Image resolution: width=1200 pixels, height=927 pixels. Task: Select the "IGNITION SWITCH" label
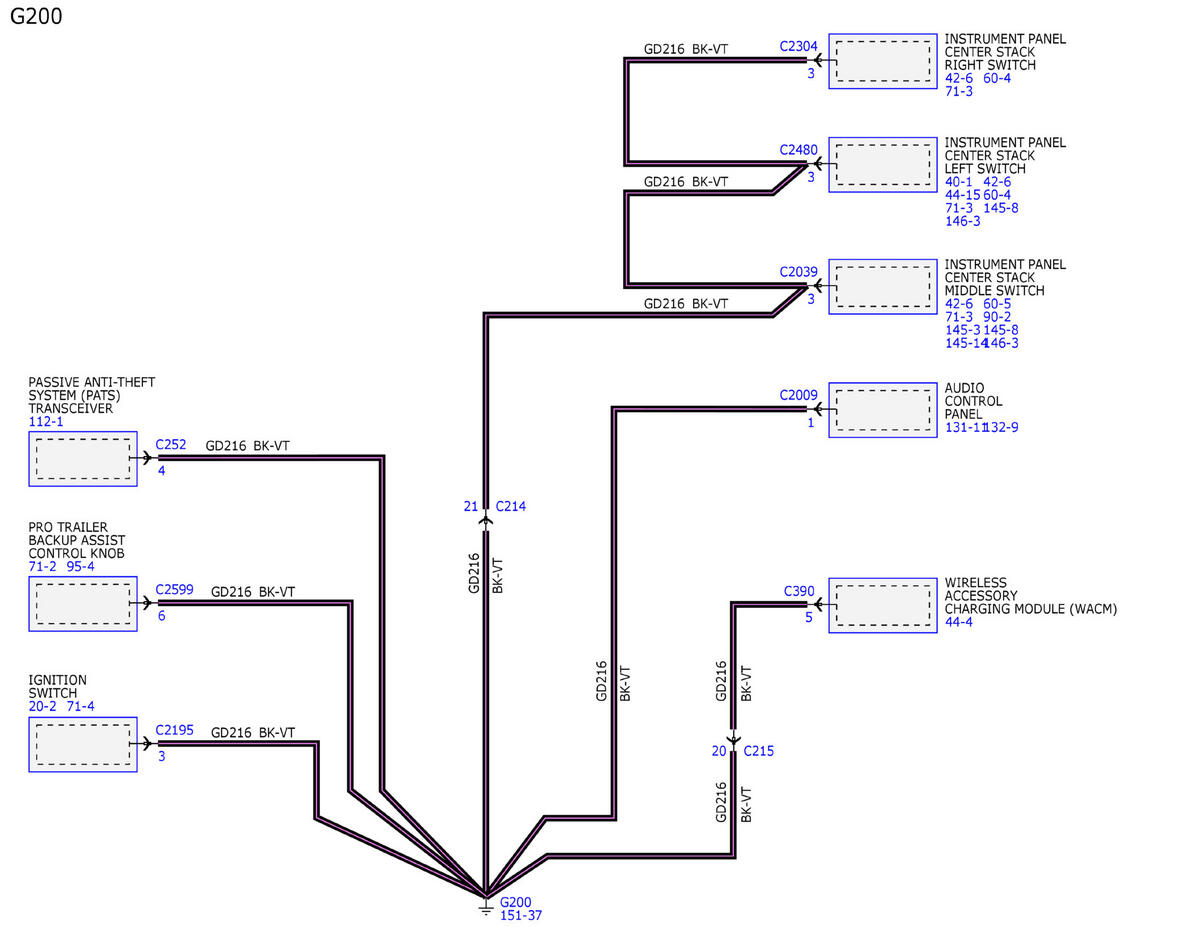click(x=58, y=687)
